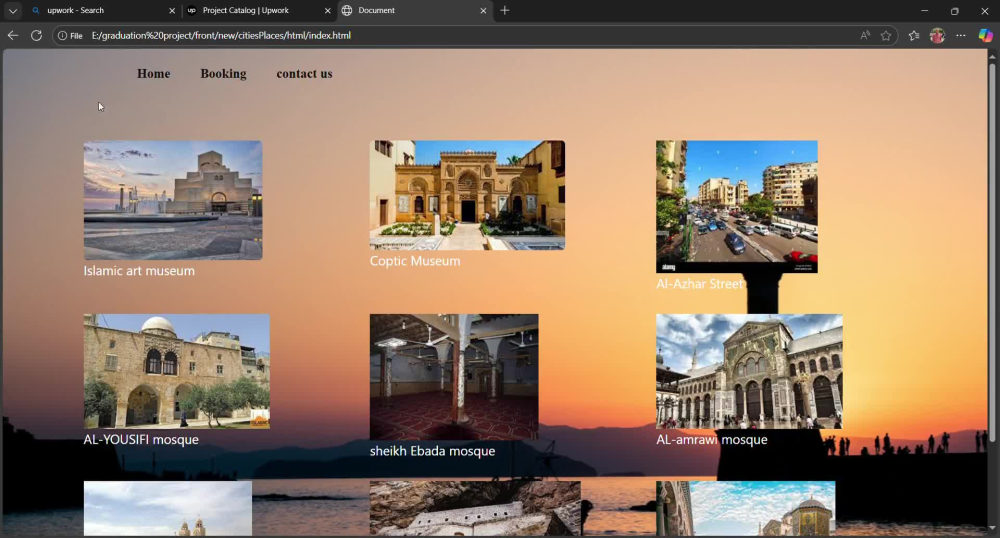
Task: Expand the tab actions dropdown chevron
Action: [x=13, y=11]
